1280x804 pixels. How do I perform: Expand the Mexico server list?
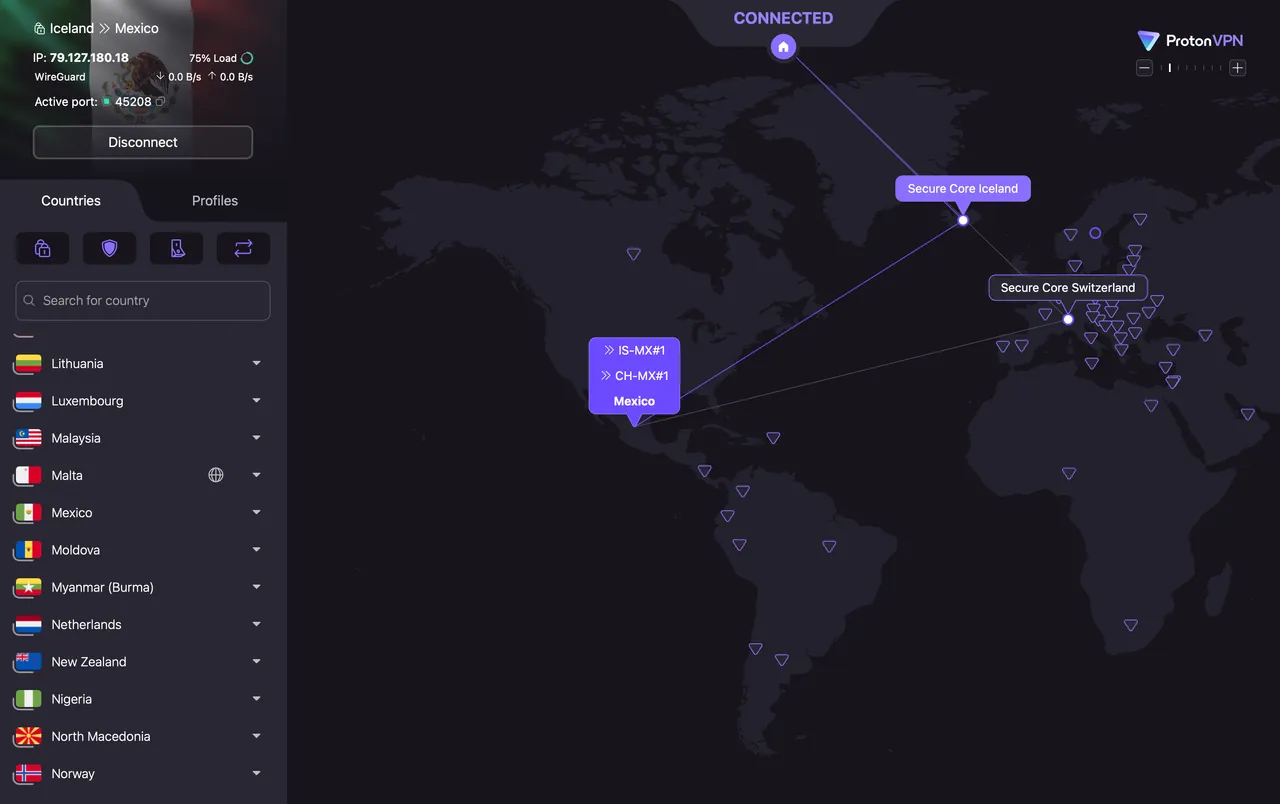coord(257,513)
